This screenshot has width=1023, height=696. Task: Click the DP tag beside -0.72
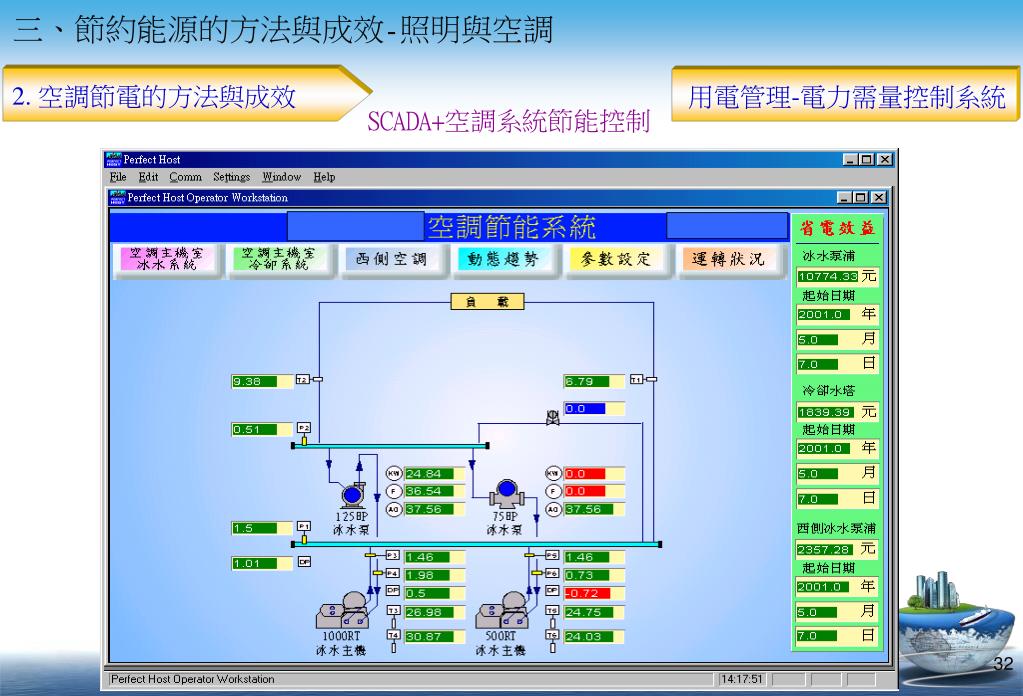click(x=552, y=590)
